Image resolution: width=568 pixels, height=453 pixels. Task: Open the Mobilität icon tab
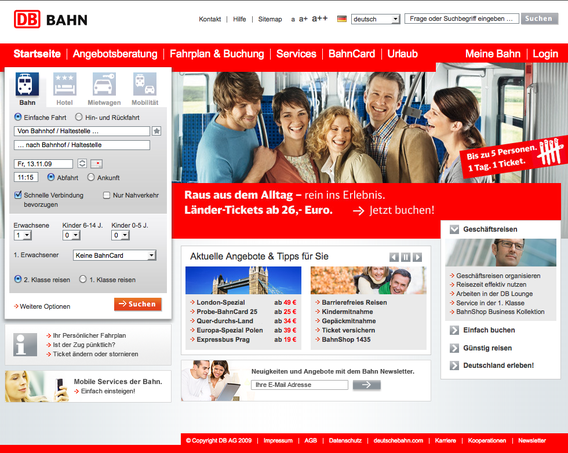(145, 84)
